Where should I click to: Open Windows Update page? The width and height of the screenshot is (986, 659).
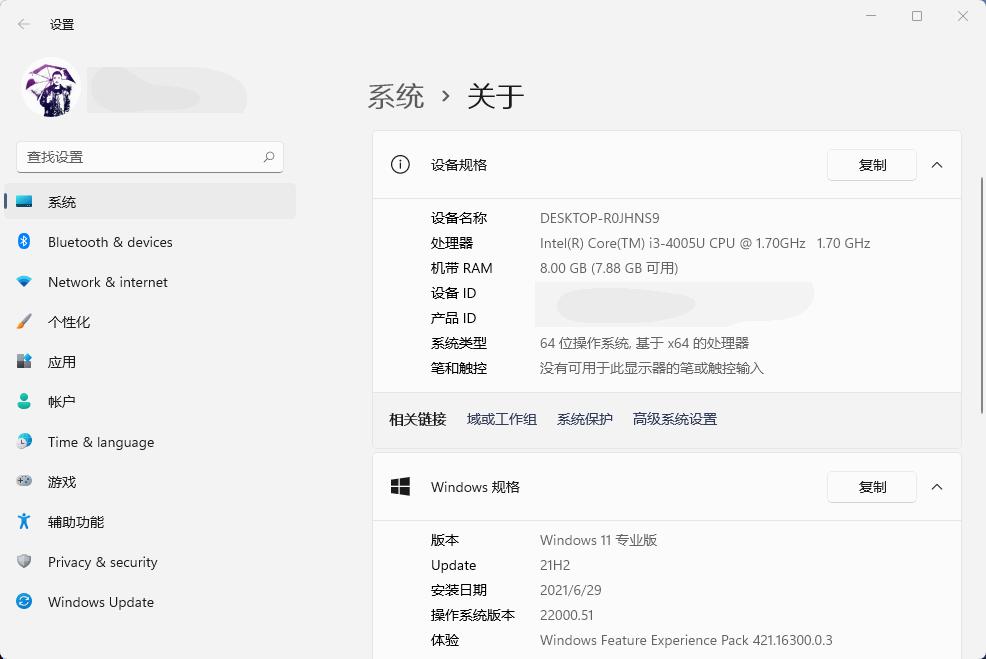tap(100, 602)
